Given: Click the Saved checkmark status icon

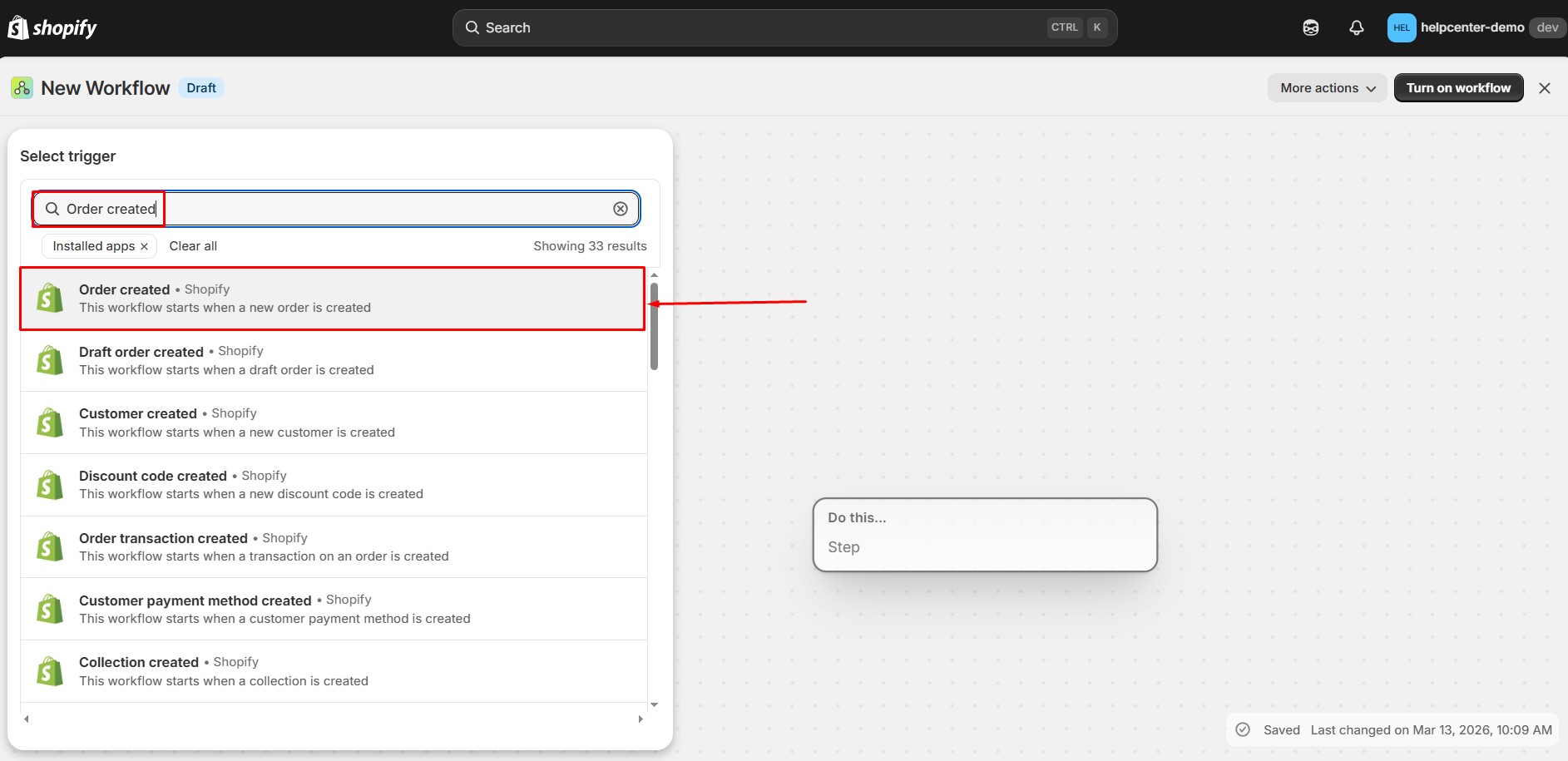Looking at the screenshot, I should pos(1243,729).
